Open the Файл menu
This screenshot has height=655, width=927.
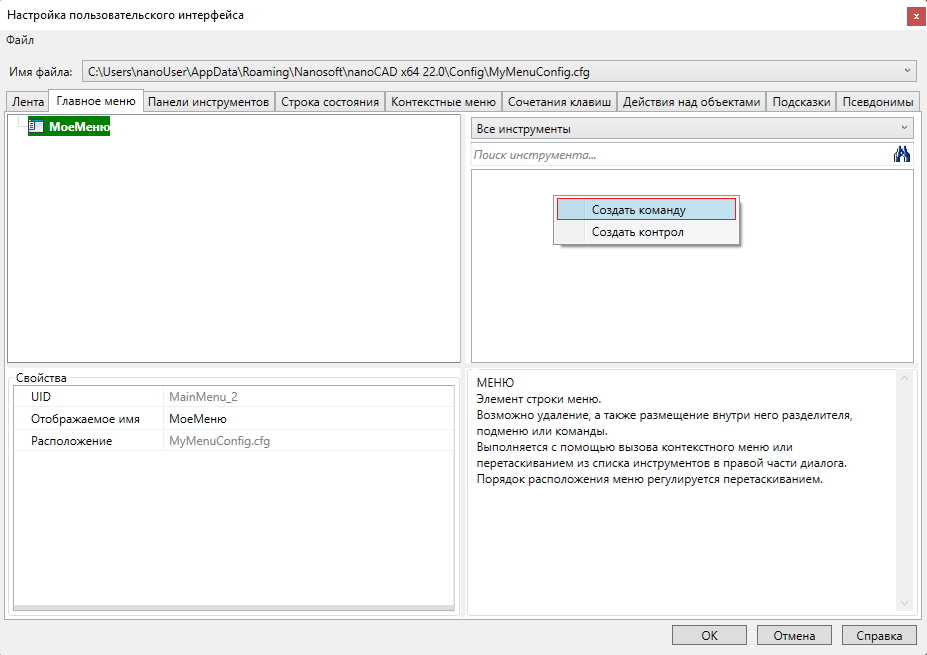click(x=20, y=40)
